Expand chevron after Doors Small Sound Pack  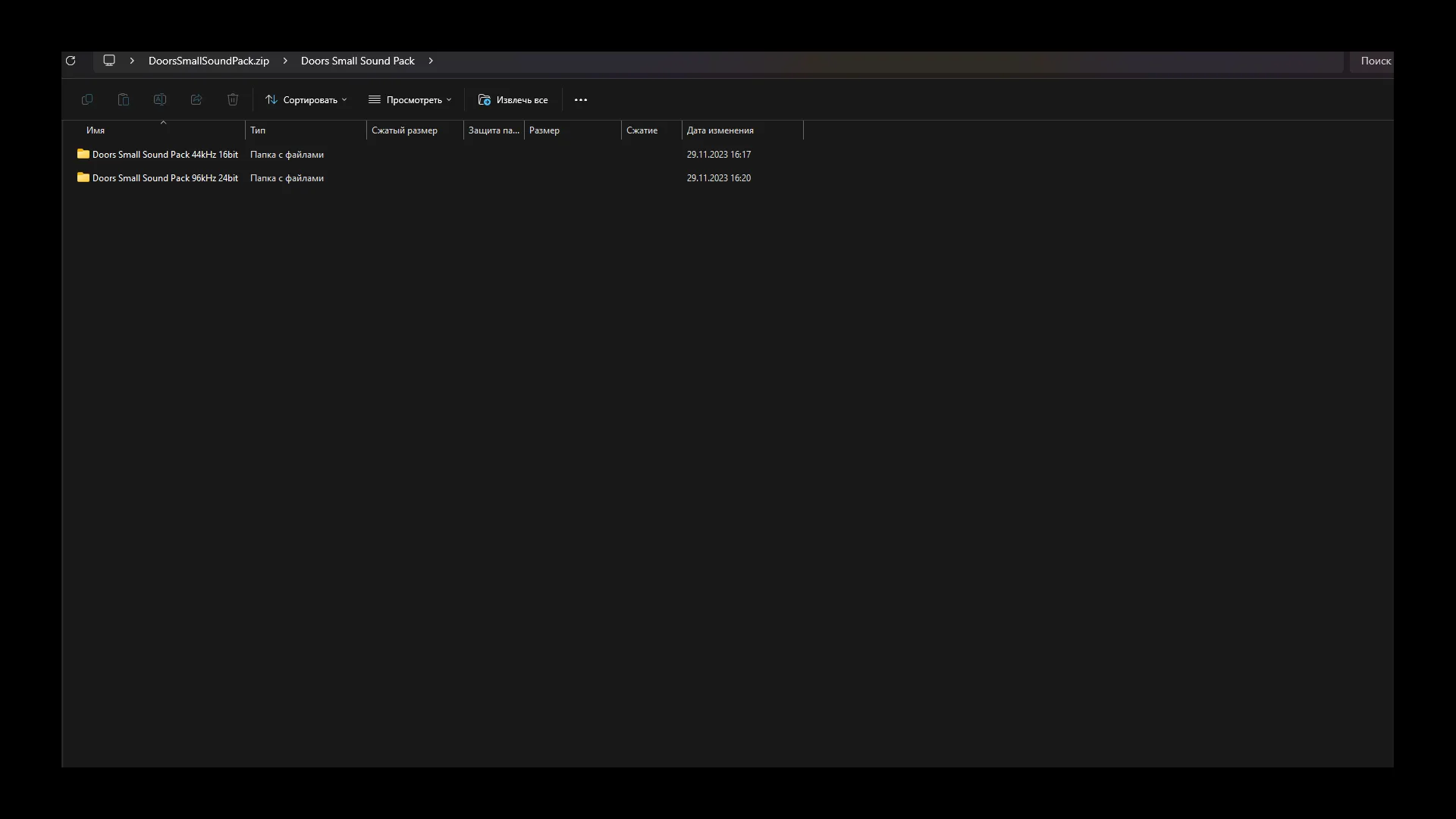[431, 61]
